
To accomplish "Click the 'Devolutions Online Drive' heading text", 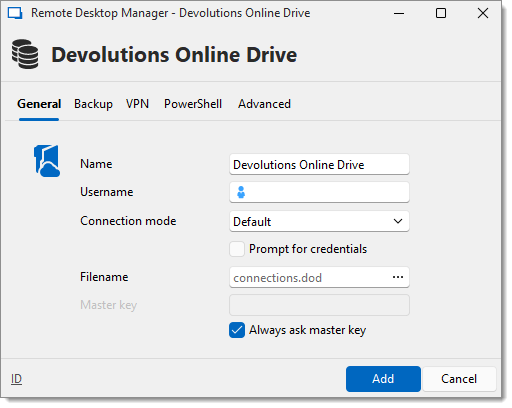I will pyautogui.click(x=174, y=55).
